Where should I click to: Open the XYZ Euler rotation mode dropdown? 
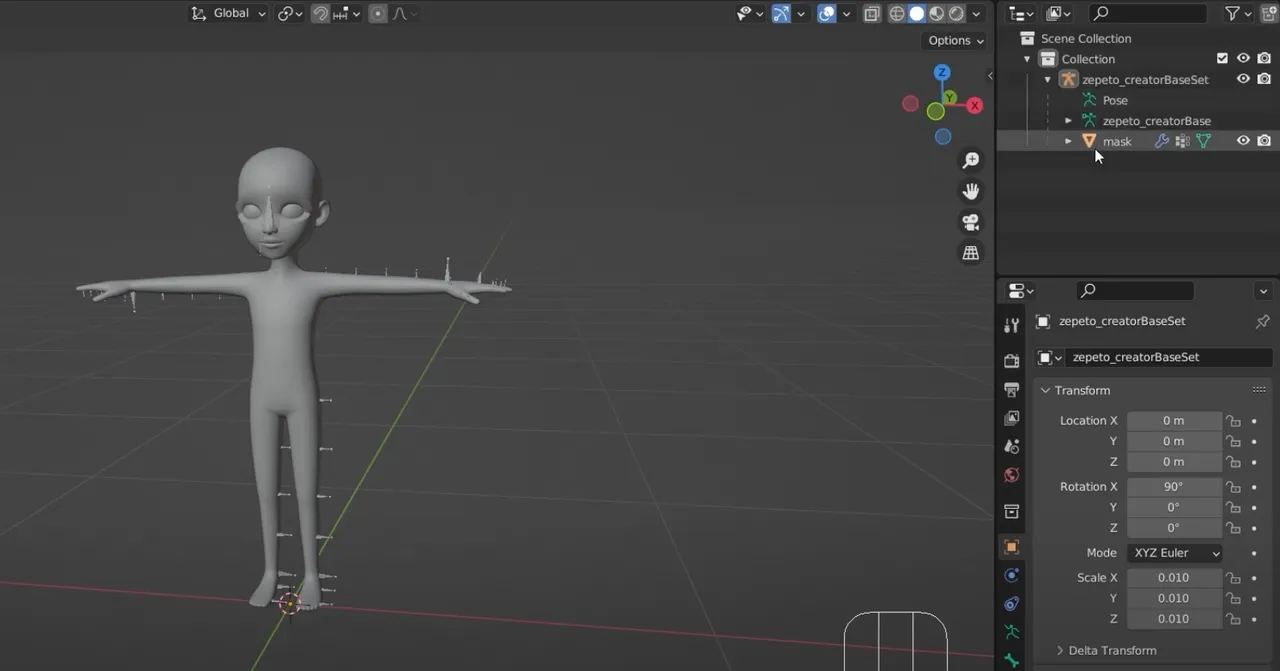click(1174, 553)
